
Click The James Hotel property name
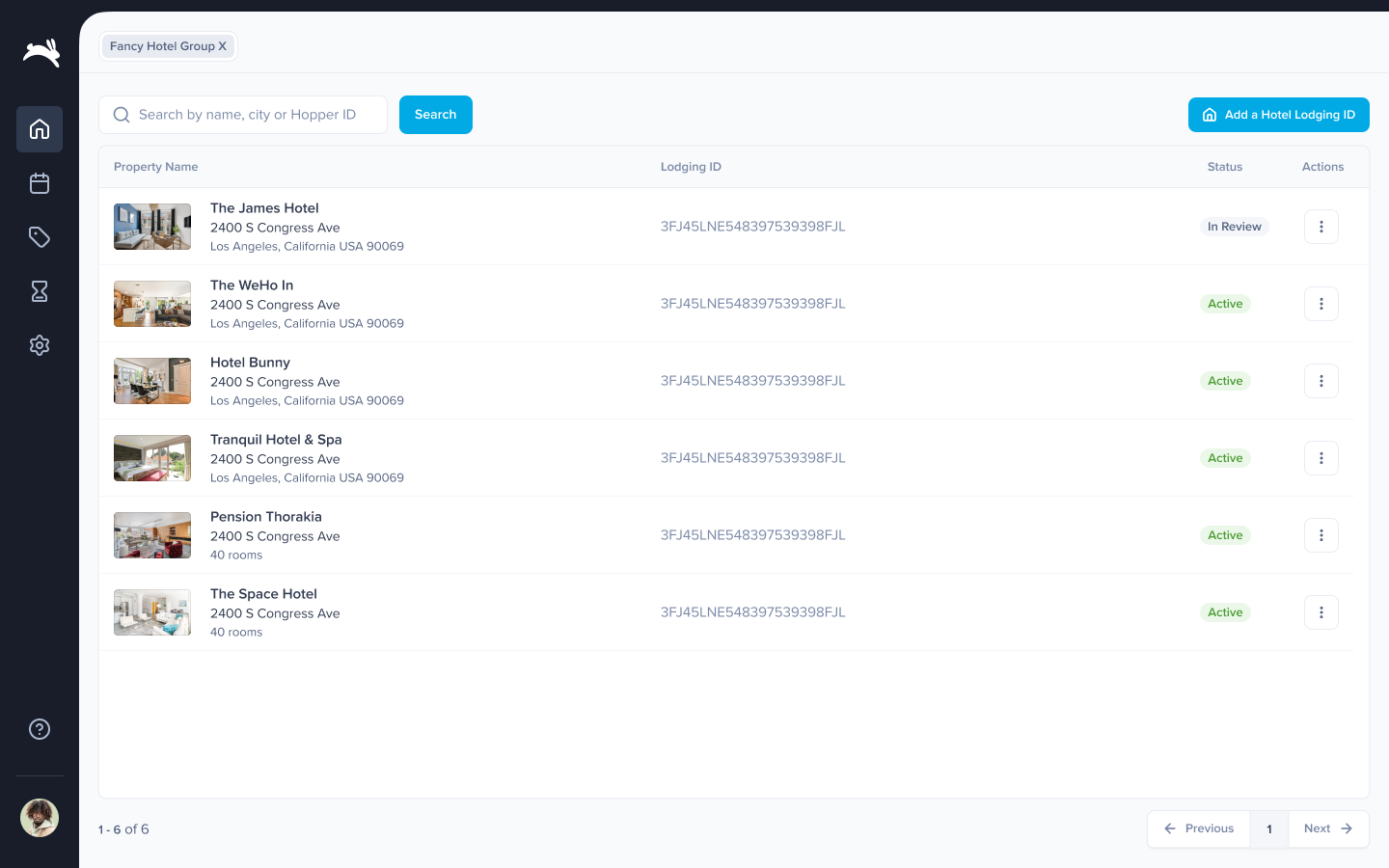coord(264,208)
